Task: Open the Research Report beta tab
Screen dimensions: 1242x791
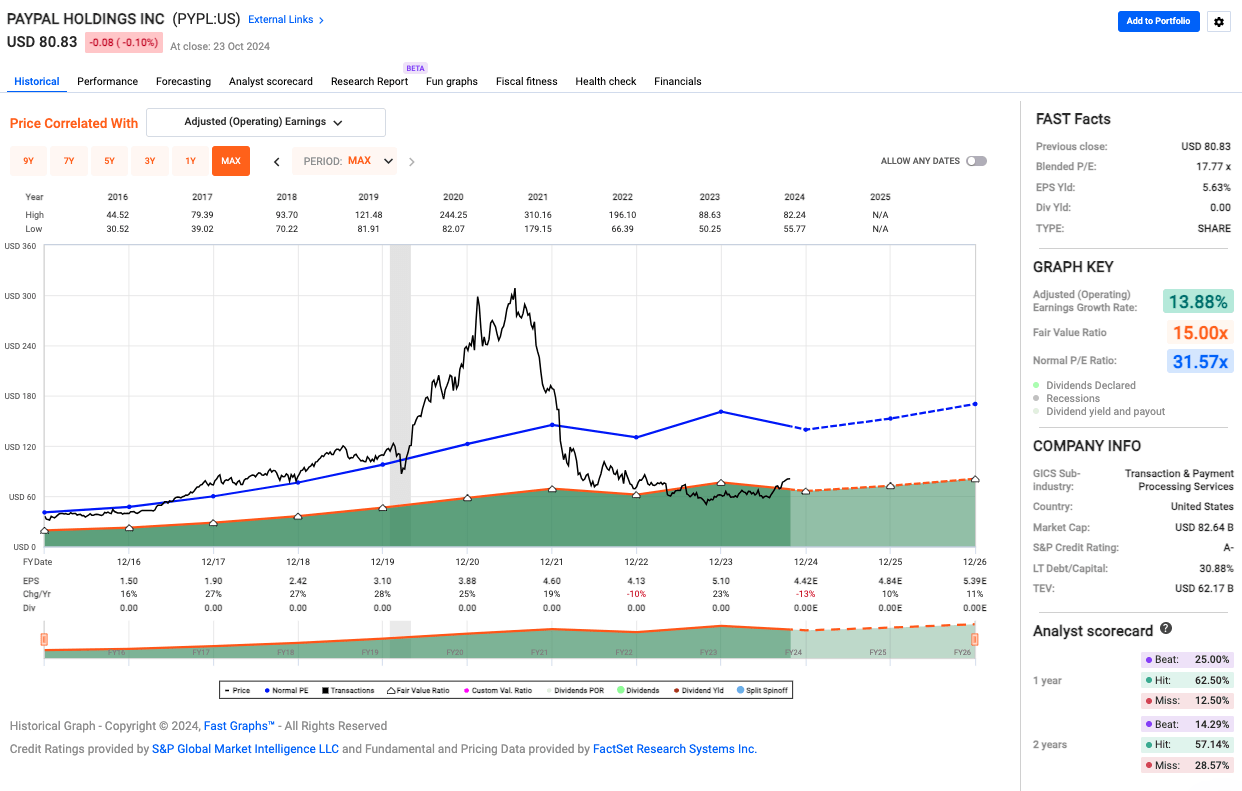Action: [x=369, y=81]
